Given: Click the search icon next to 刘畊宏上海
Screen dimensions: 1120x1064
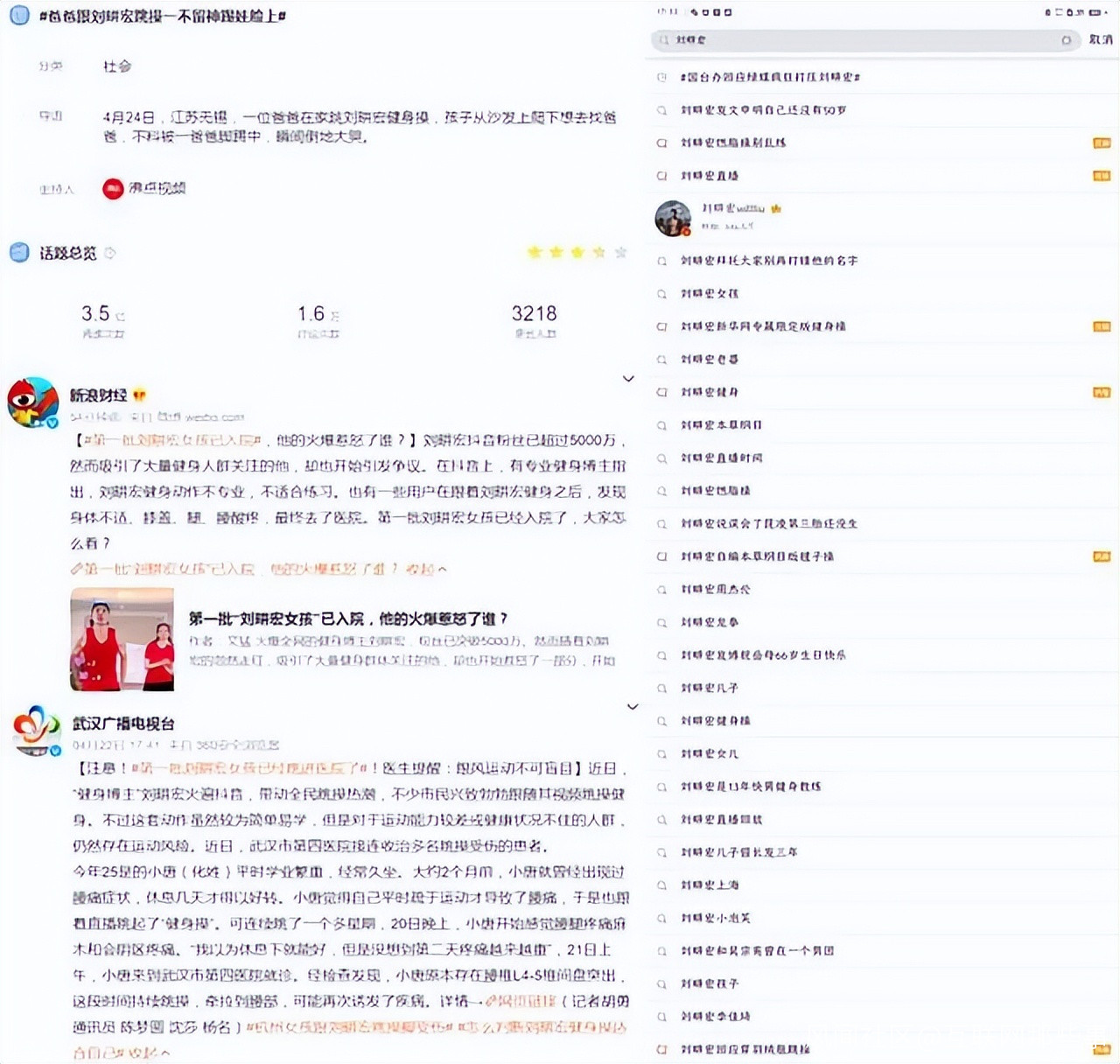Looking at the screenshot, I should click(x=662, y=885).
